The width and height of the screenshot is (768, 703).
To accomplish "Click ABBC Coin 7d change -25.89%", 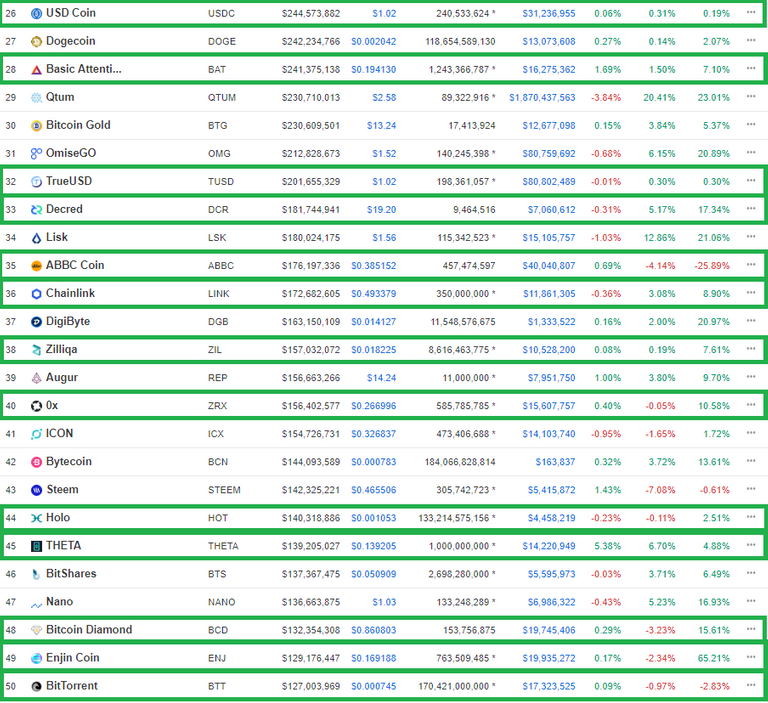I will 712,266.
